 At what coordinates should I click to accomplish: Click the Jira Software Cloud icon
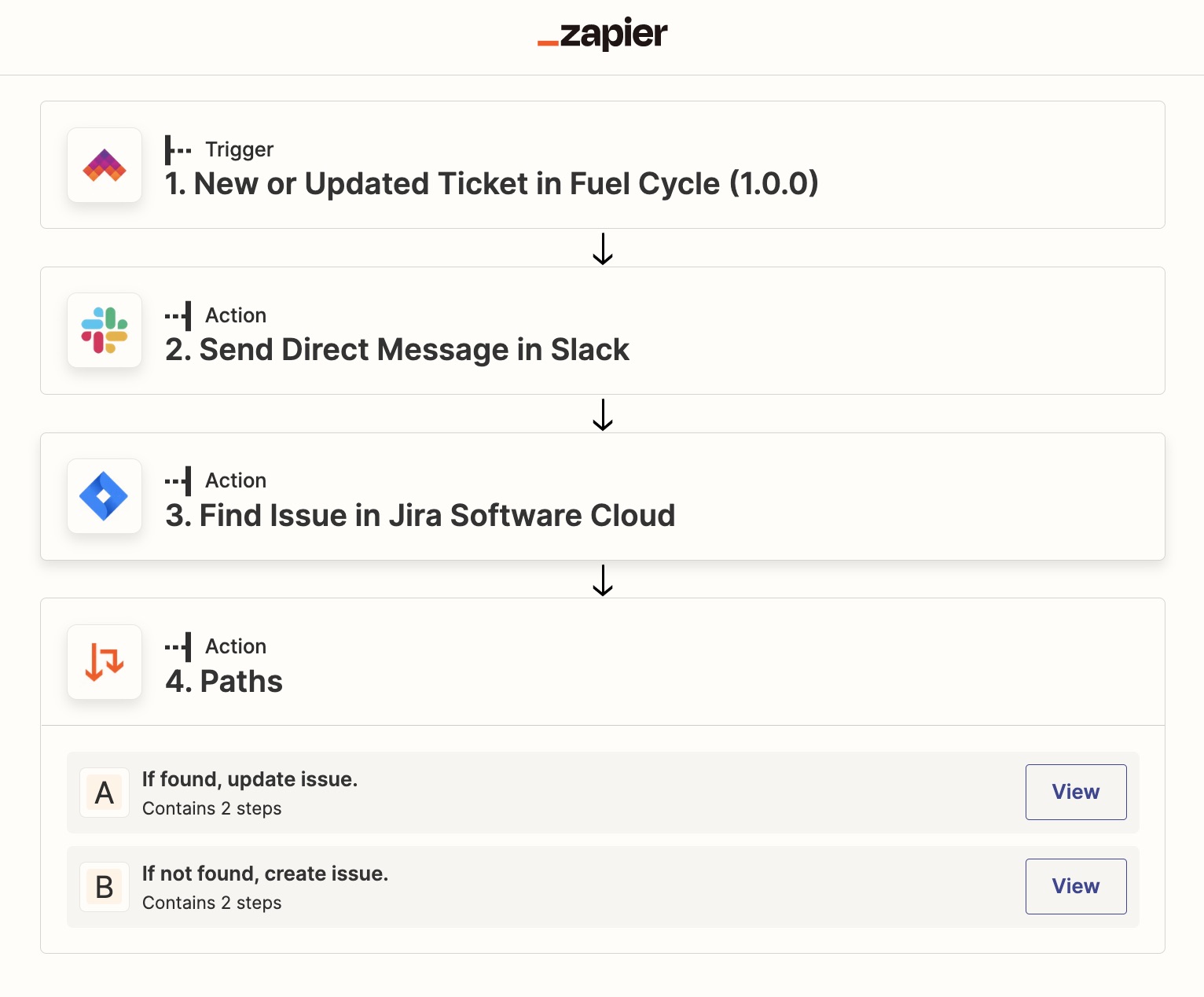(105, 496)
